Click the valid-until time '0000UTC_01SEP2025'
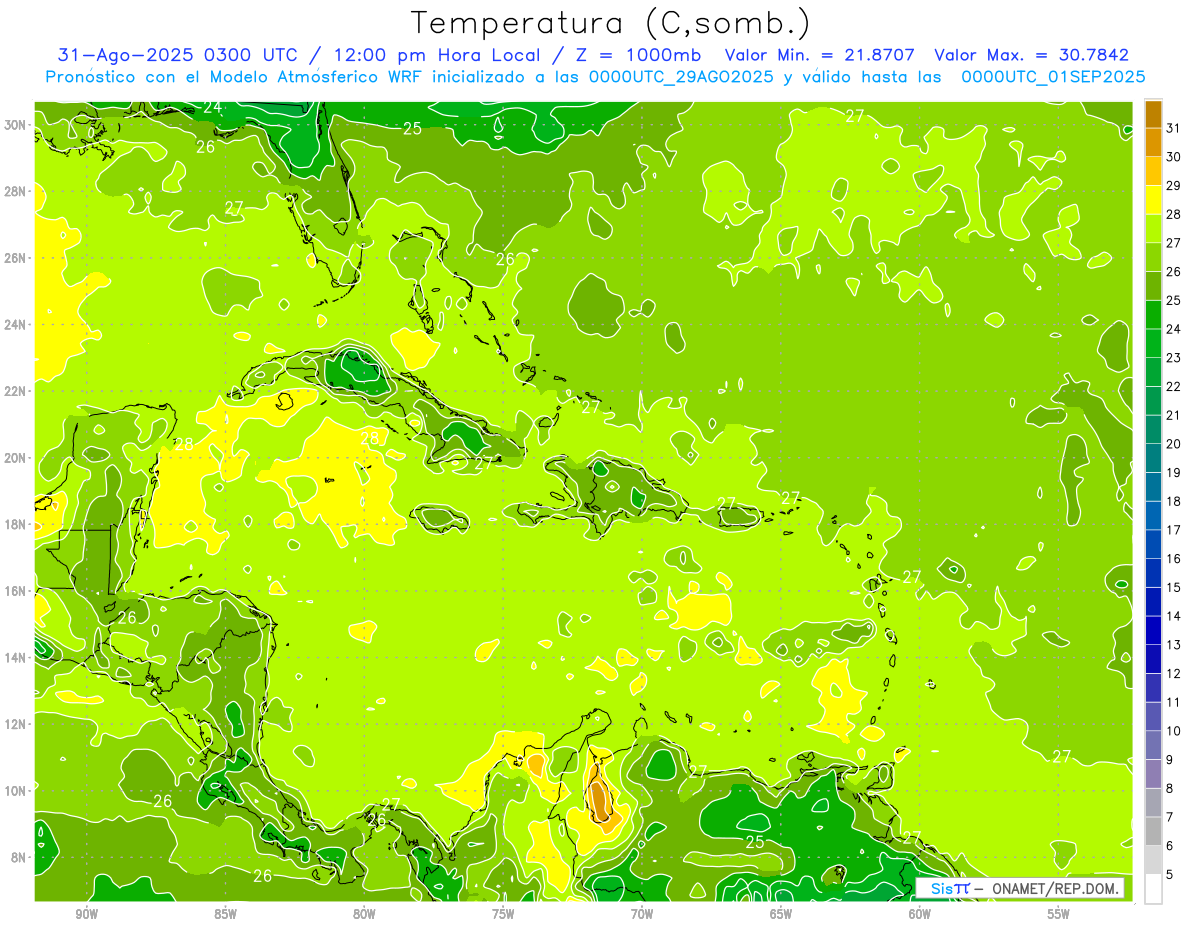This screenshot has width=1200, height=927. tap(1053, 77)
